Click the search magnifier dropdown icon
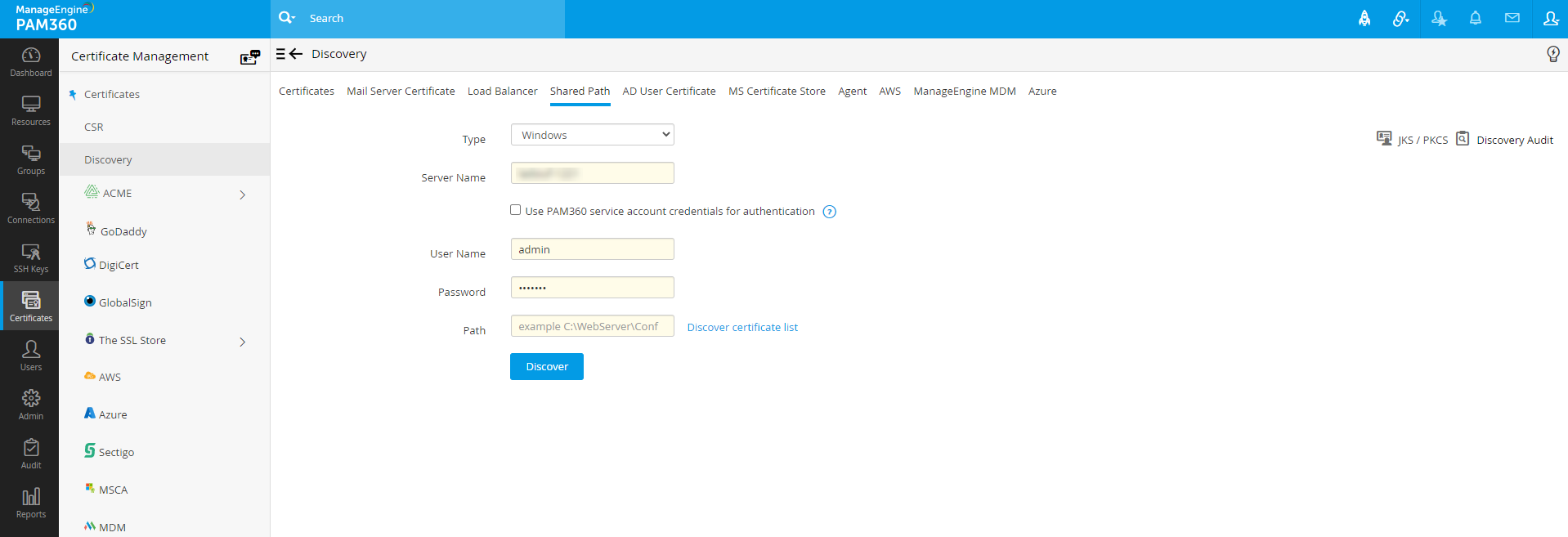This screenshot has height=537, width=1568. (287, 17)
